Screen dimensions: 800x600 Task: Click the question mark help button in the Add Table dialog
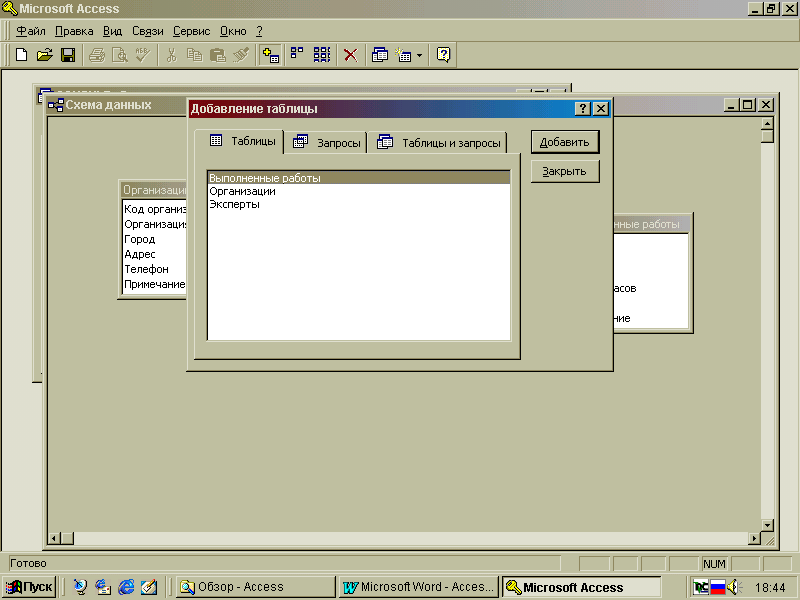click(582, 109)
